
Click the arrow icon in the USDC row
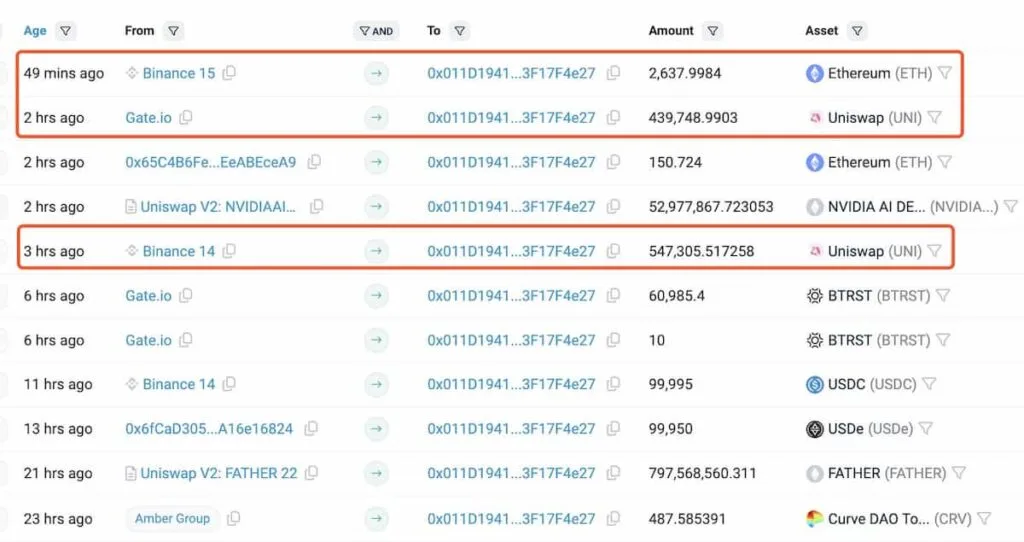376,384
